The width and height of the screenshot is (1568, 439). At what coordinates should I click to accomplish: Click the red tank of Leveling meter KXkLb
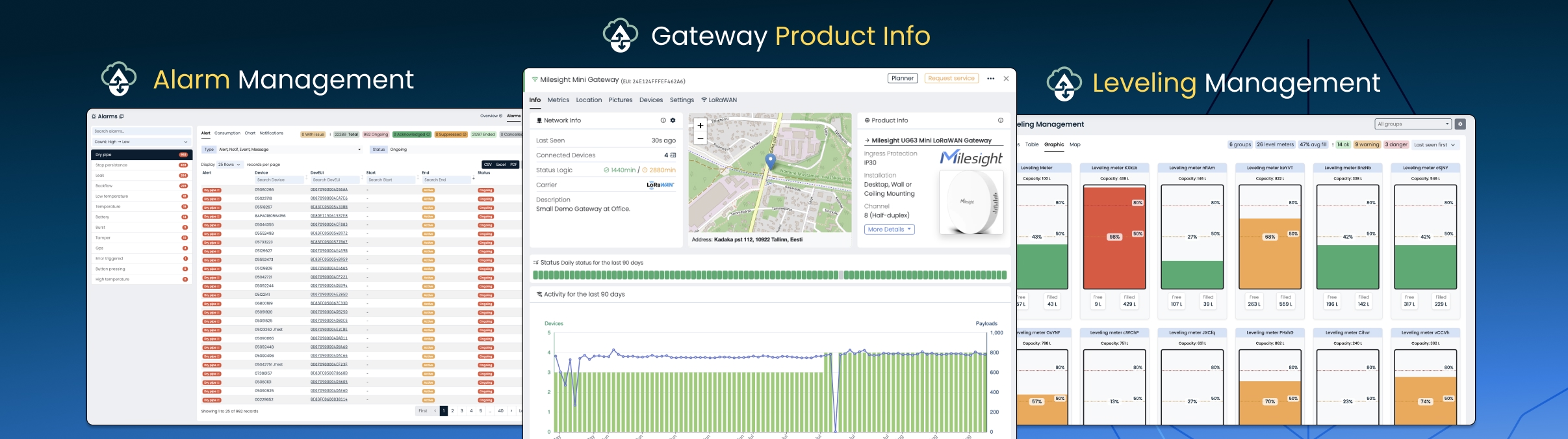[x=1114, y=238]
